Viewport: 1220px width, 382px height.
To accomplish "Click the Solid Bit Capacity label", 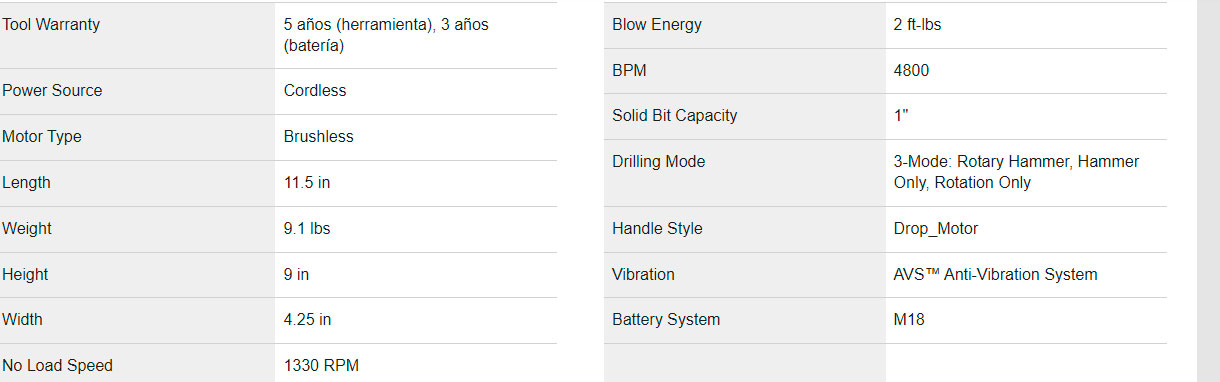I will click(x=675, y=115).
